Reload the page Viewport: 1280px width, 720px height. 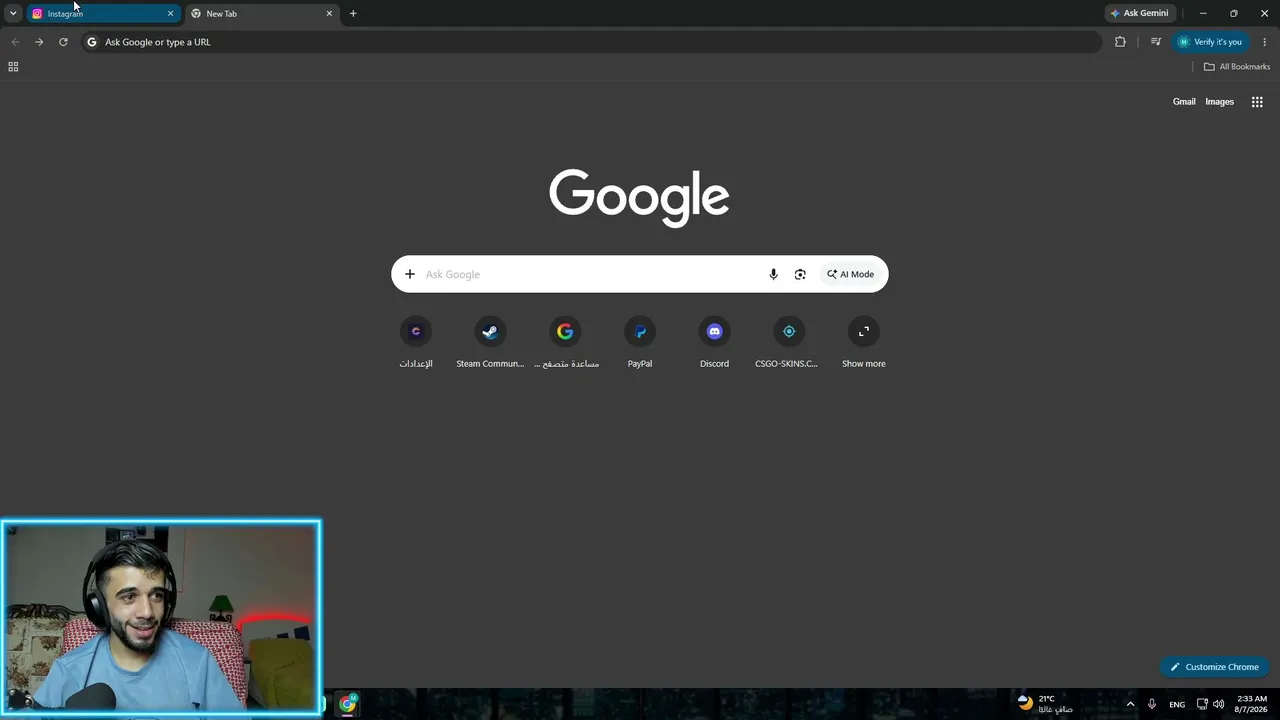pos(63,42)
